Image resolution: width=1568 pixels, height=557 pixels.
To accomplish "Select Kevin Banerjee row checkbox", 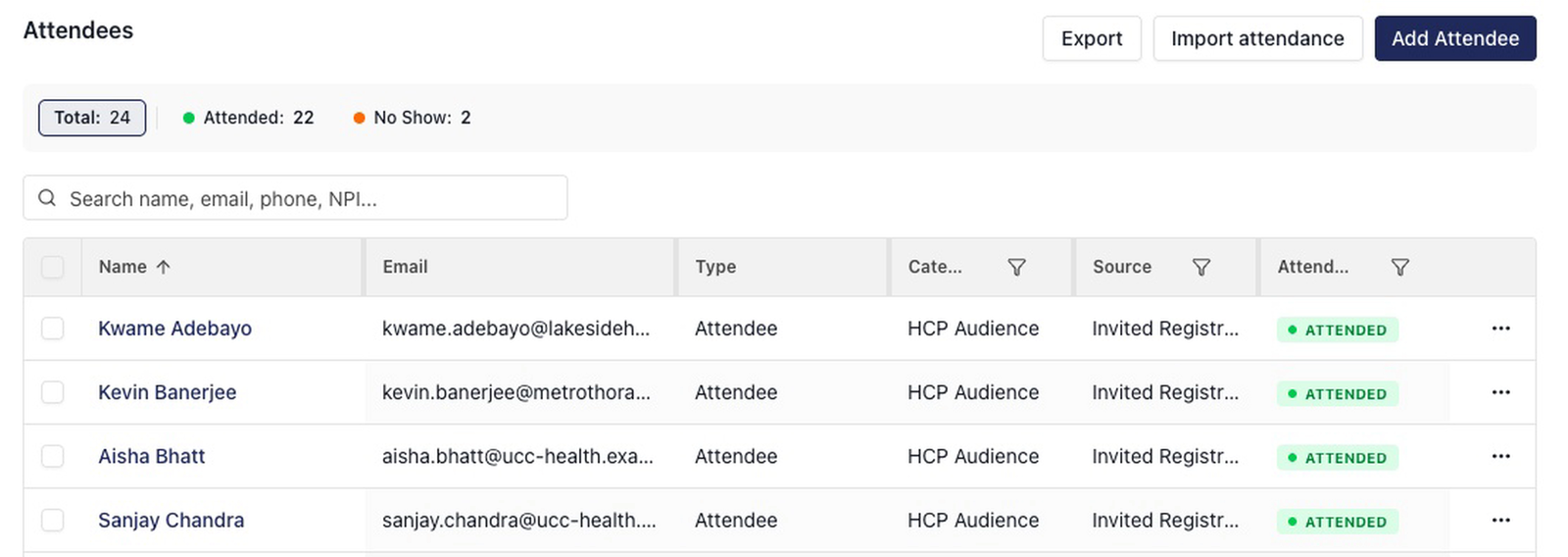I will pyautogui.click(x=53, y=392).
